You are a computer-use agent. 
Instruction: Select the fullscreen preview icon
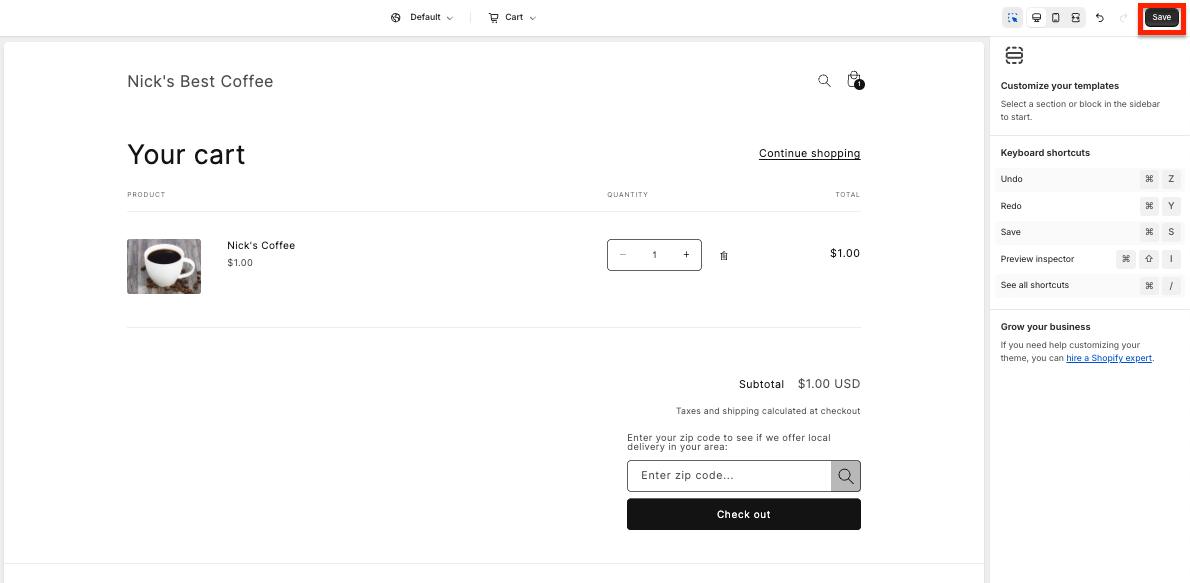[x=1075, y=17]
